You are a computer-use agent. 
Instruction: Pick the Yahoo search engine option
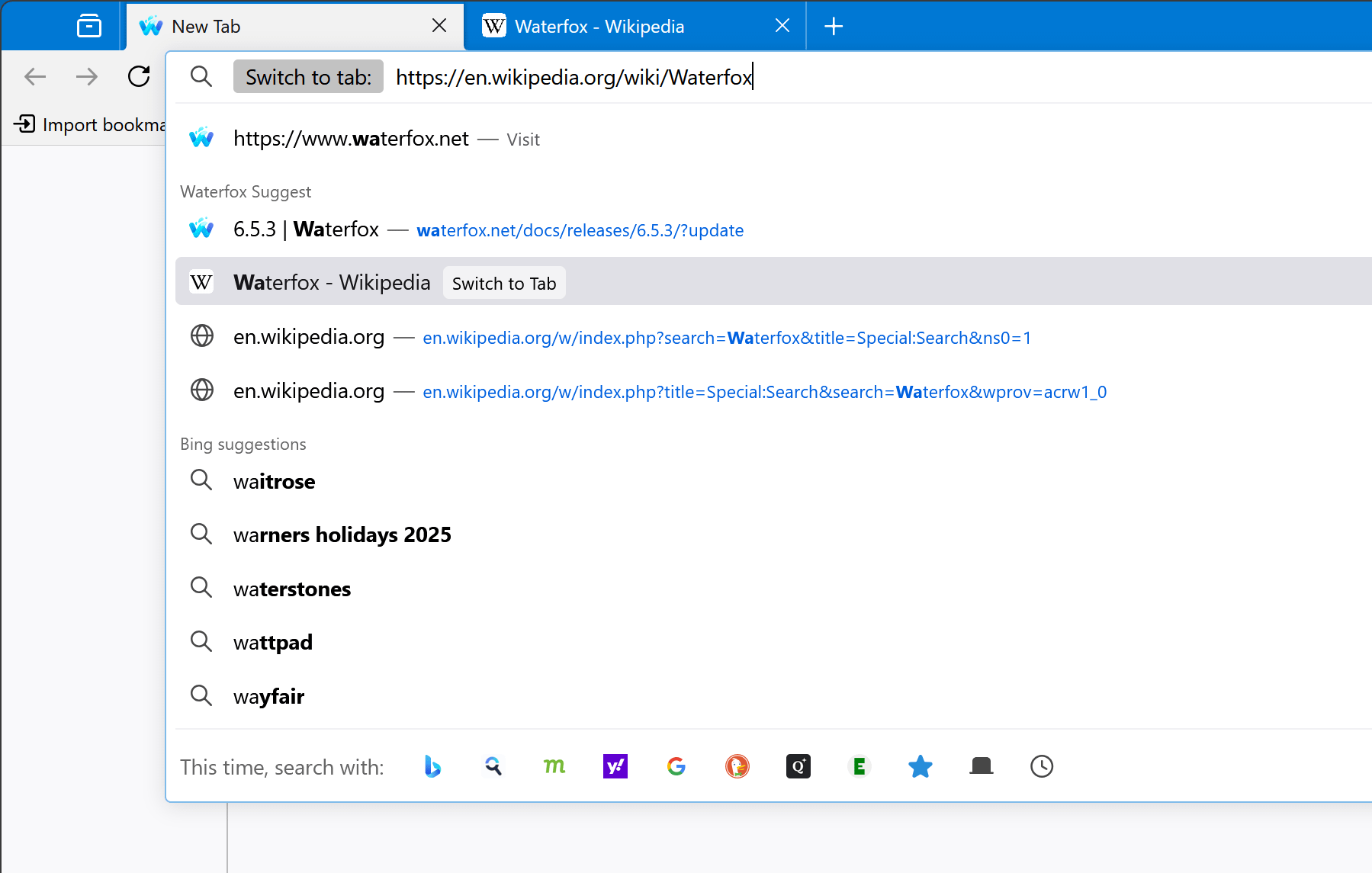point(615,767)
